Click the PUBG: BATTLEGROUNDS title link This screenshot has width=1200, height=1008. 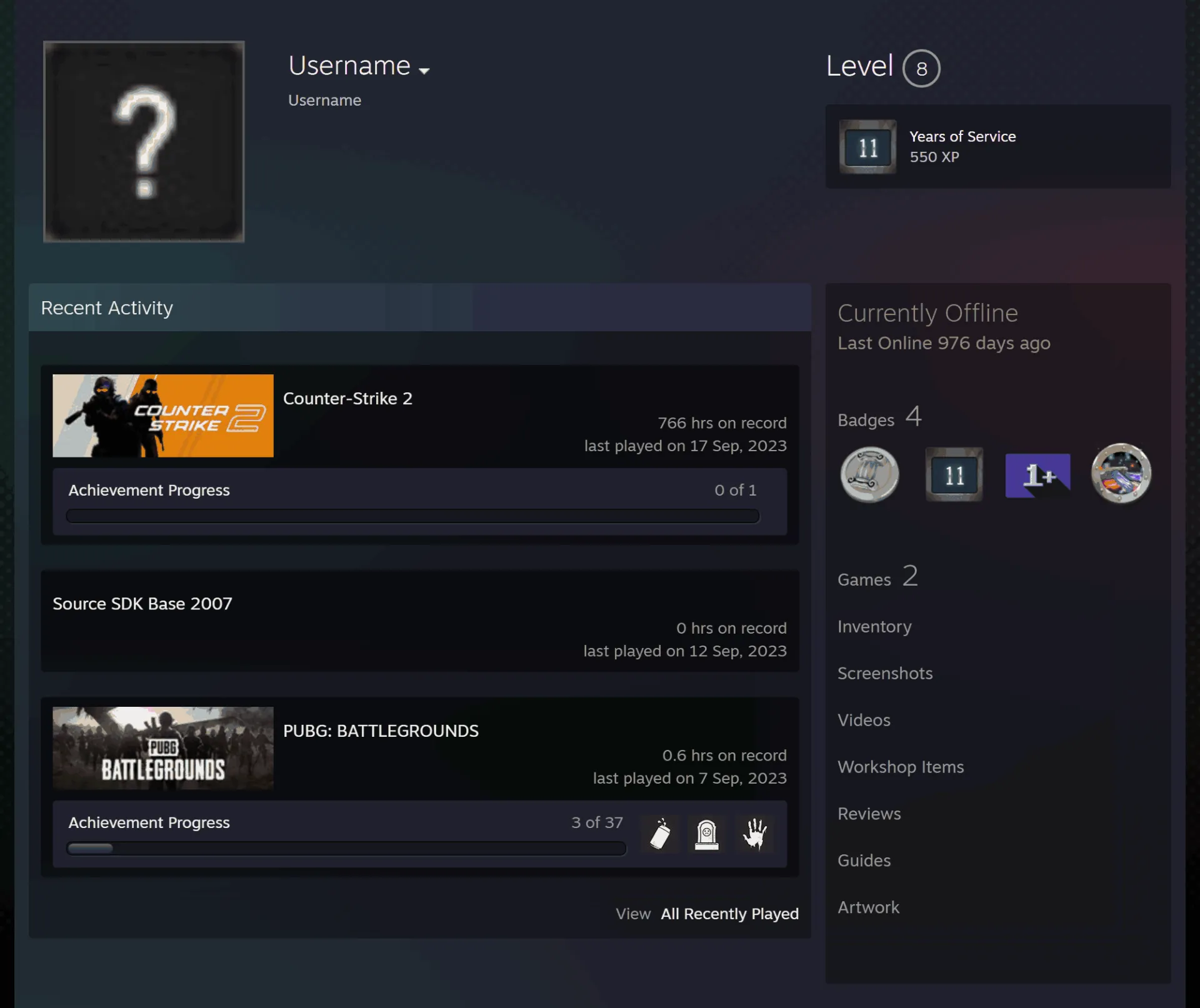[x=381, y=731]
